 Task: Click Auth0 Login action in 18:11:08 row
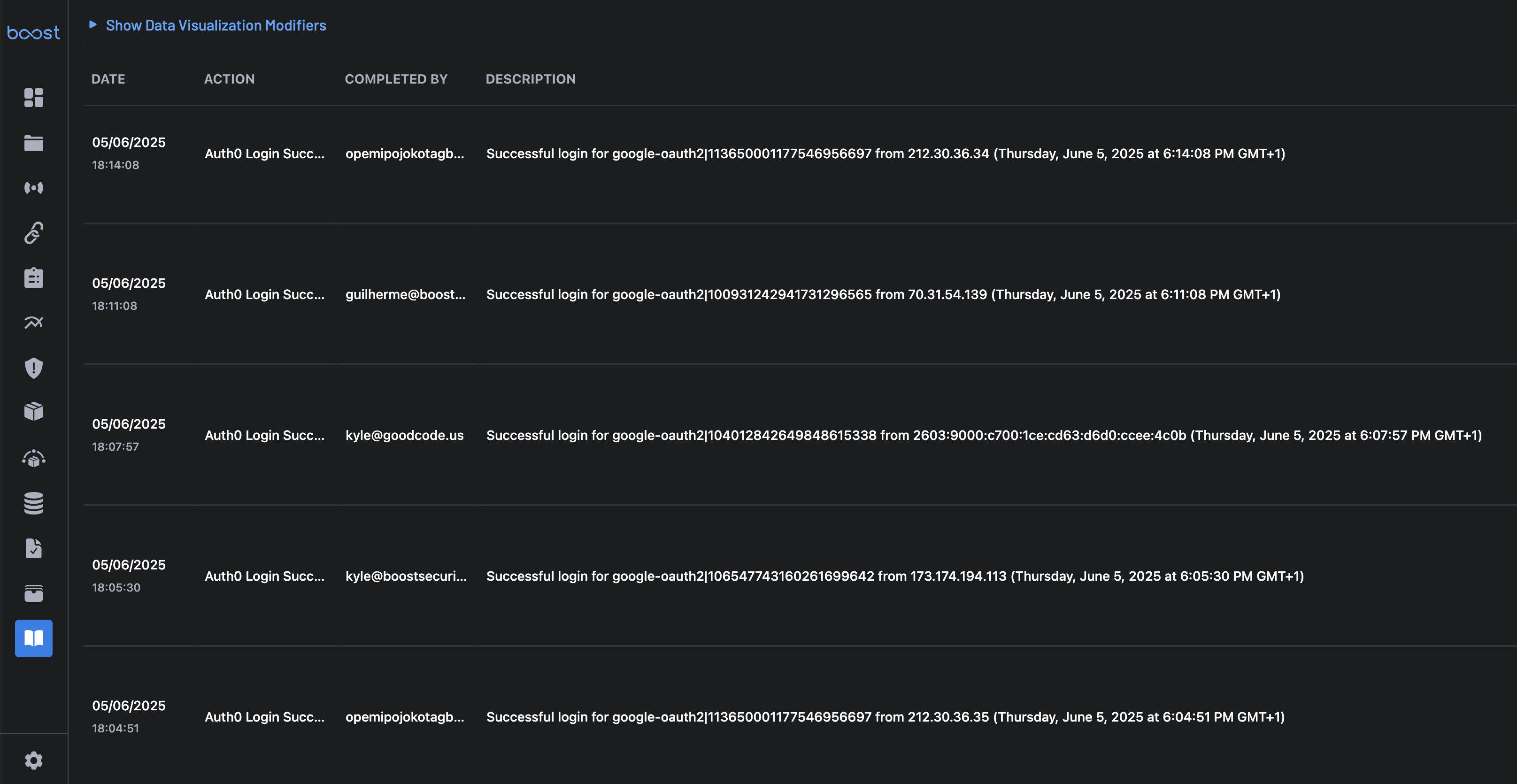click(x=264, y=294)
